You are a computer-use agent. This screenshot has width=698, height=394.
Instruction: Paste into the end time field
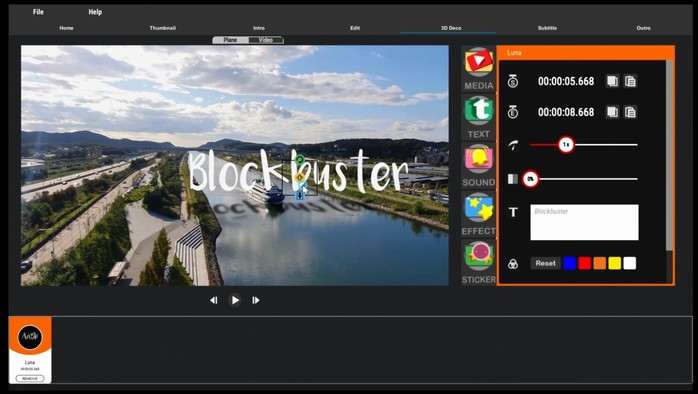coord(630,112)
